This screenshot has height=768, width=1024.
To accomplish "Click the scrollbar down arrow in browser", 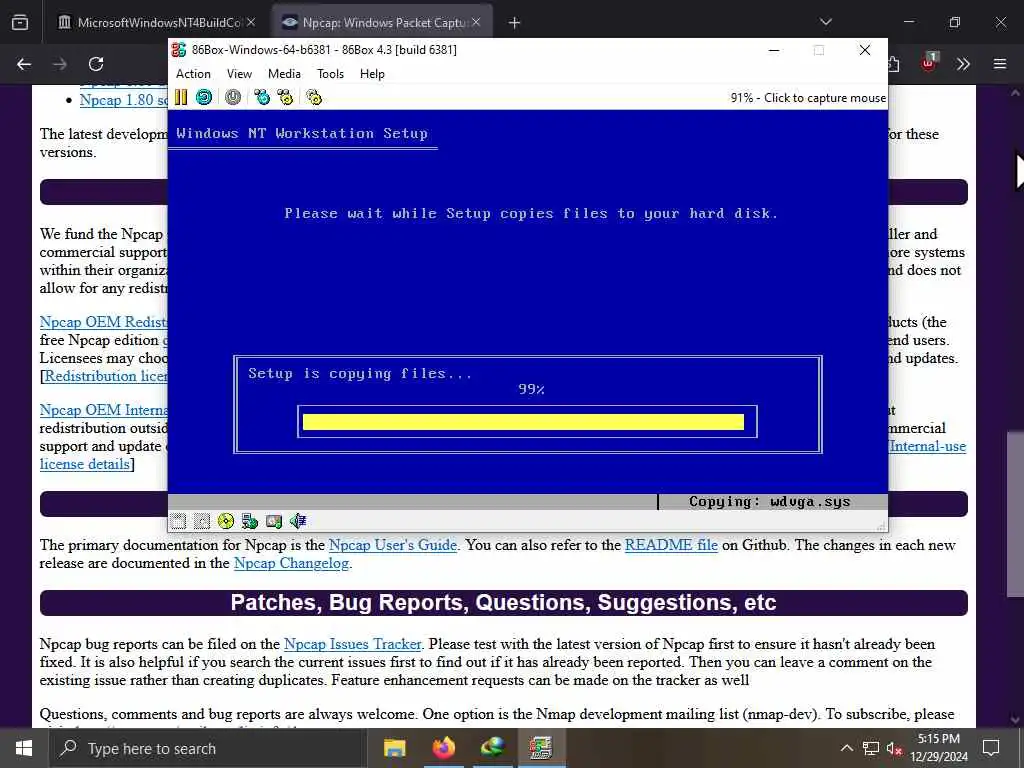I will (x=1014, y=720).
